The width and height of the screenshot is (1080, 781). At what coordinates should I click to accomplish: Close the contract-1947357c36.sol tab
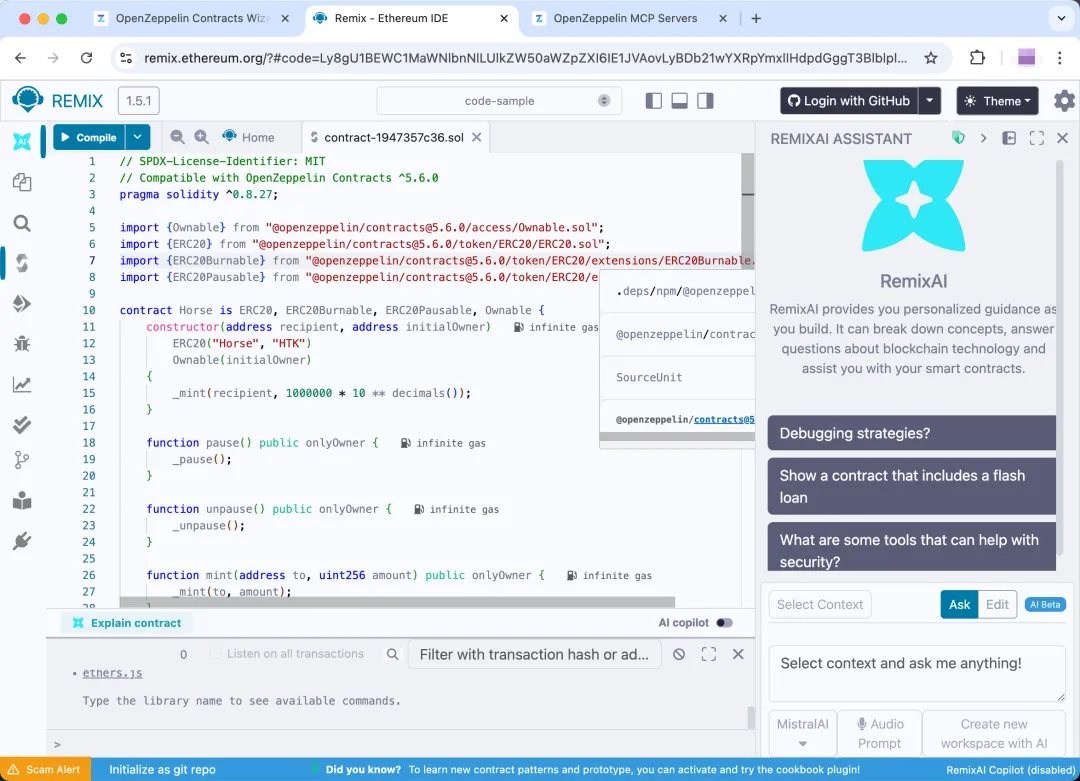tap(477, 137)
